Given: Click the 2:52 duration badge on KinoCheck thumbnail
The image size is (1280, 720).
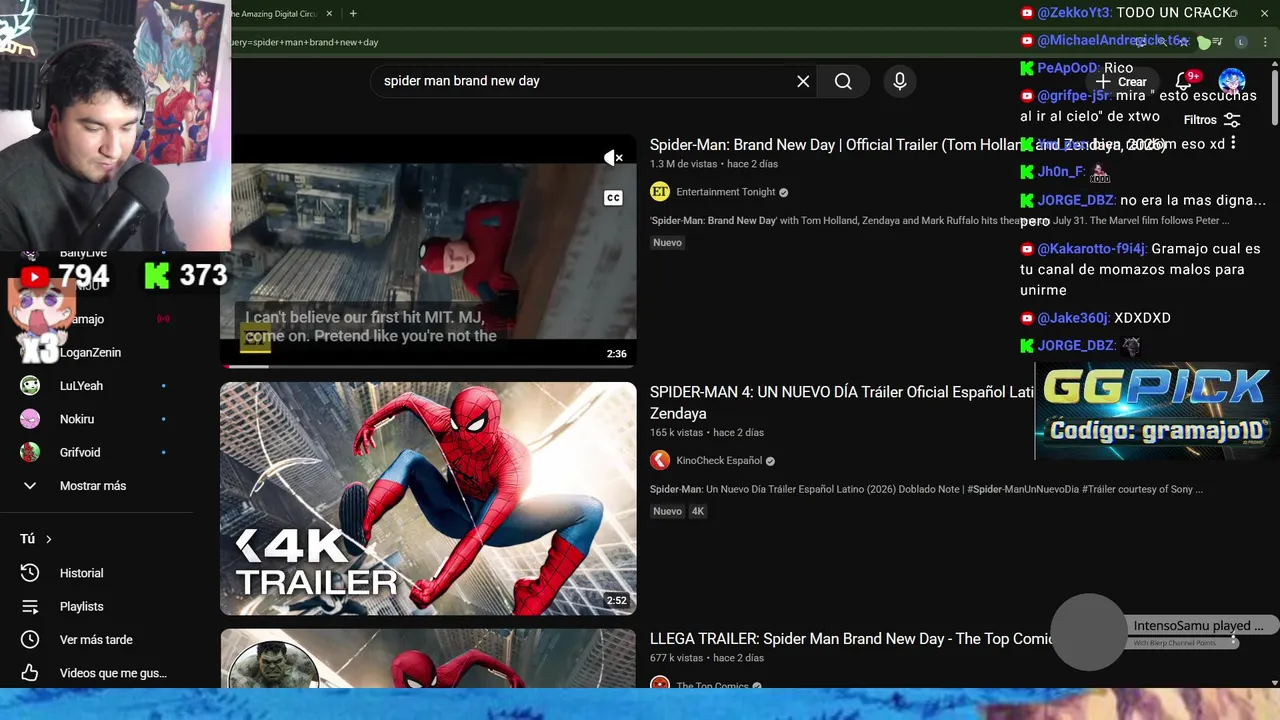Looking at the screenshot, I should coord(616,601).
